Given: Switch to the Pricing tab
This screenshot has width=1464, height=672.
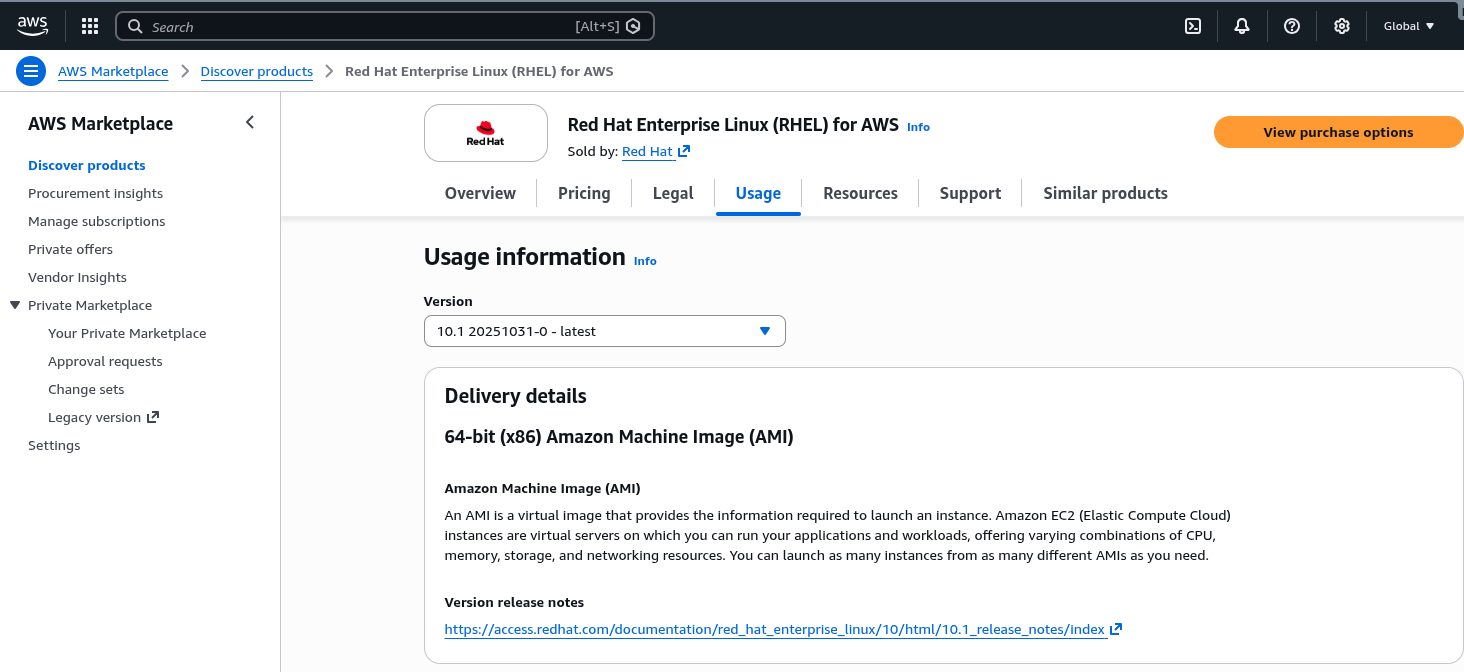Looking at the screenshot, I should point(584,193).
